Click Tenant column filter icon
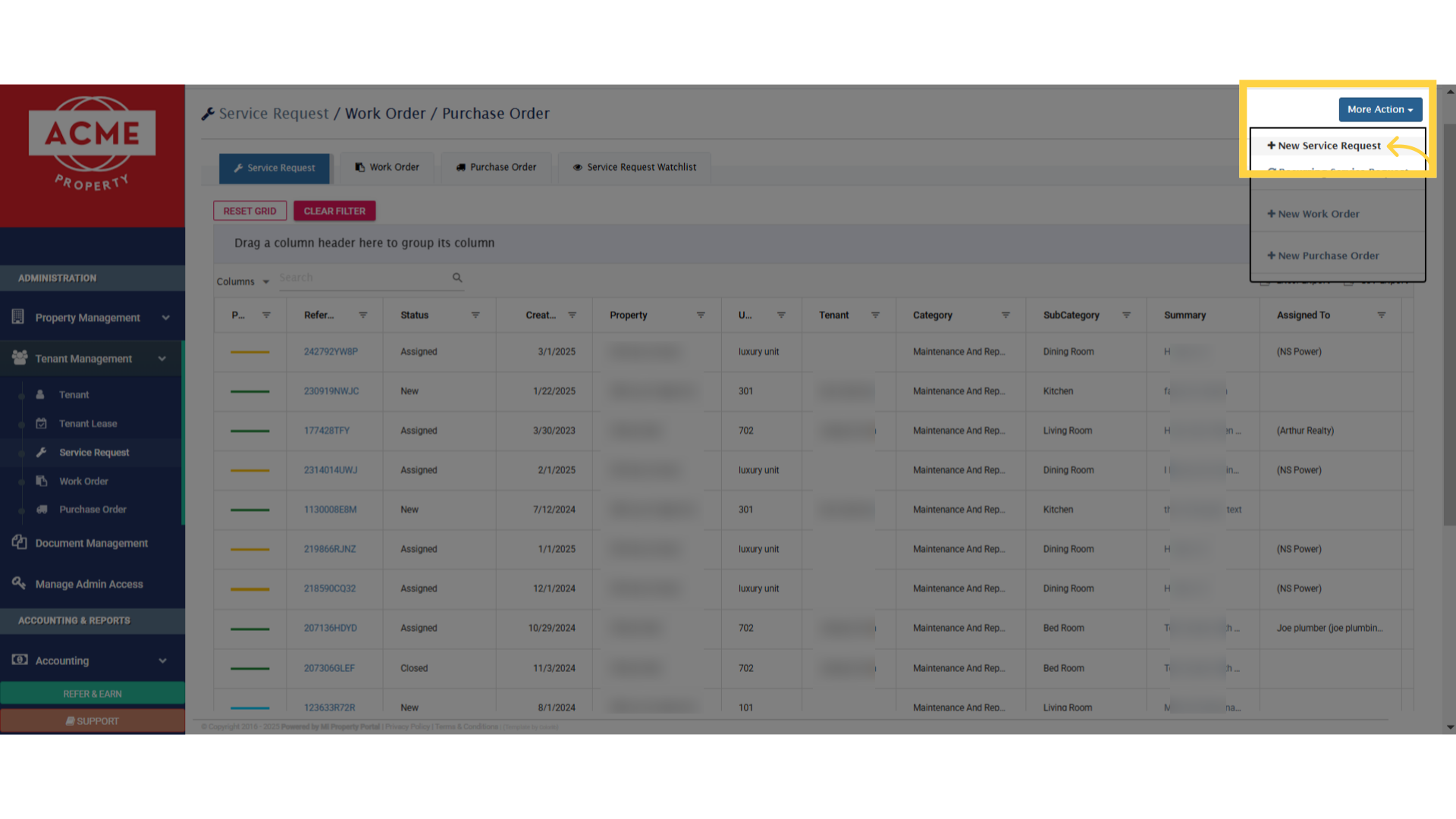This screenshot has width=1456, height=819. pyautogui.click(x=875, y=315)
